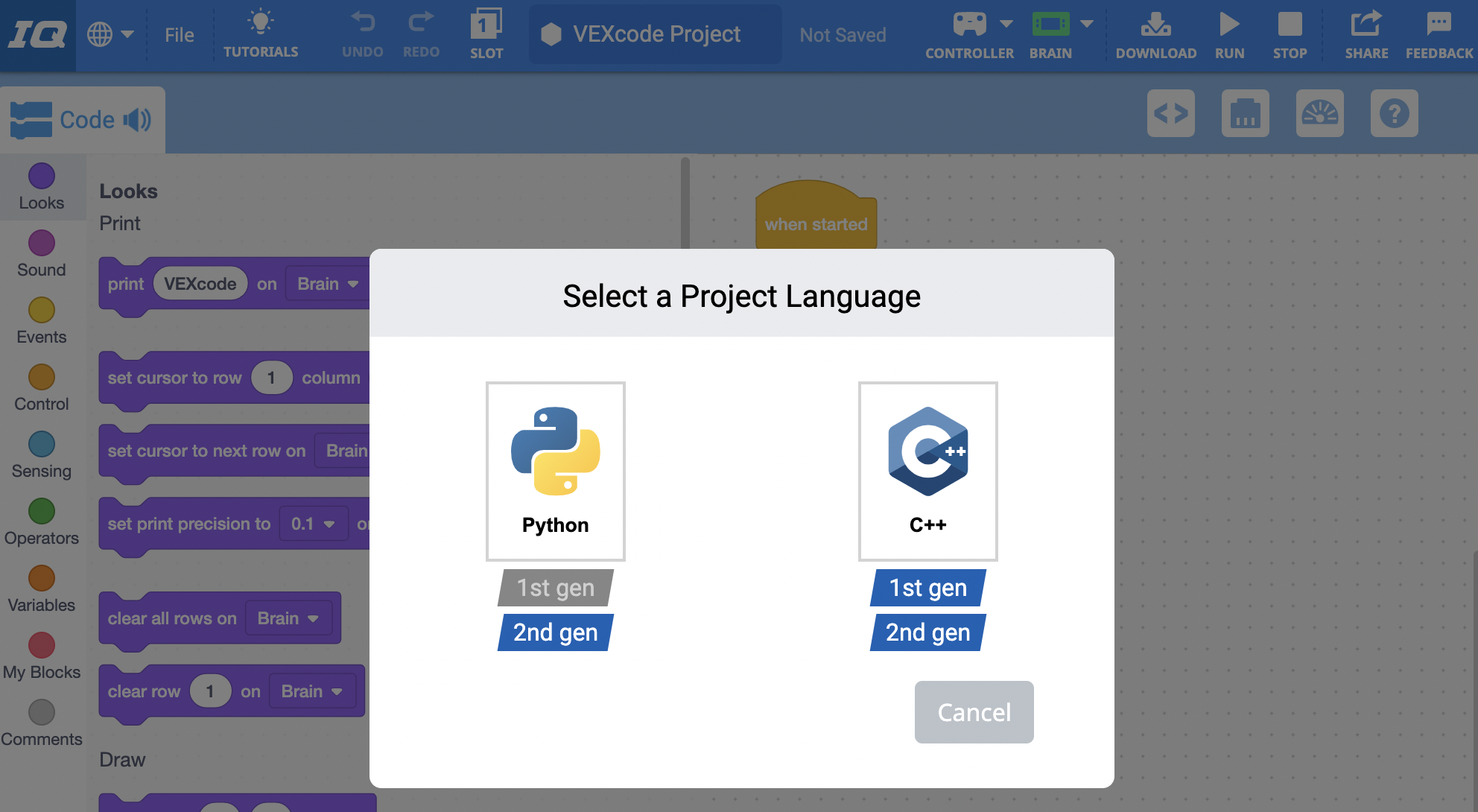Open print precision value dropdown
The height and width of the screenshot is (812, 1478).
313,524
